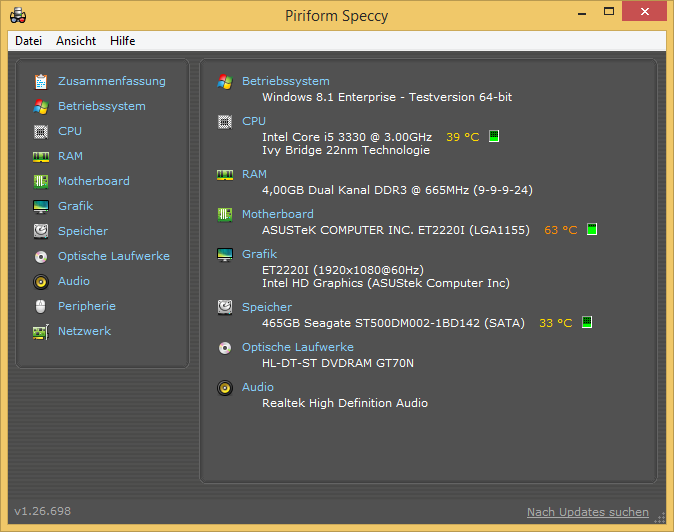Open the Zusammenfassung clipboard icon in sidebar

tap(41, 82)
